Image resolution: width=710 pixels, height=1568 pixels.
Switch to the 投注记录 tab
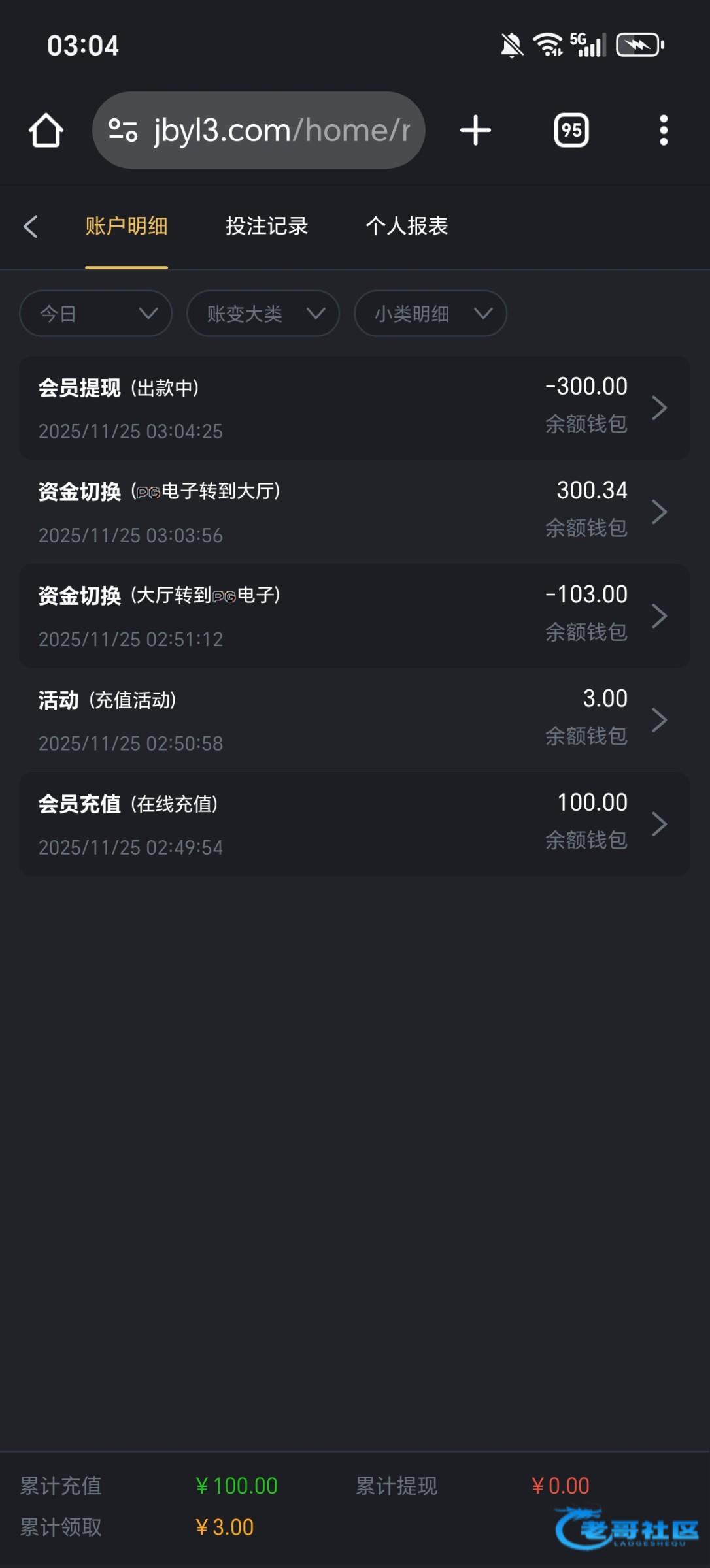click(267, 226)
